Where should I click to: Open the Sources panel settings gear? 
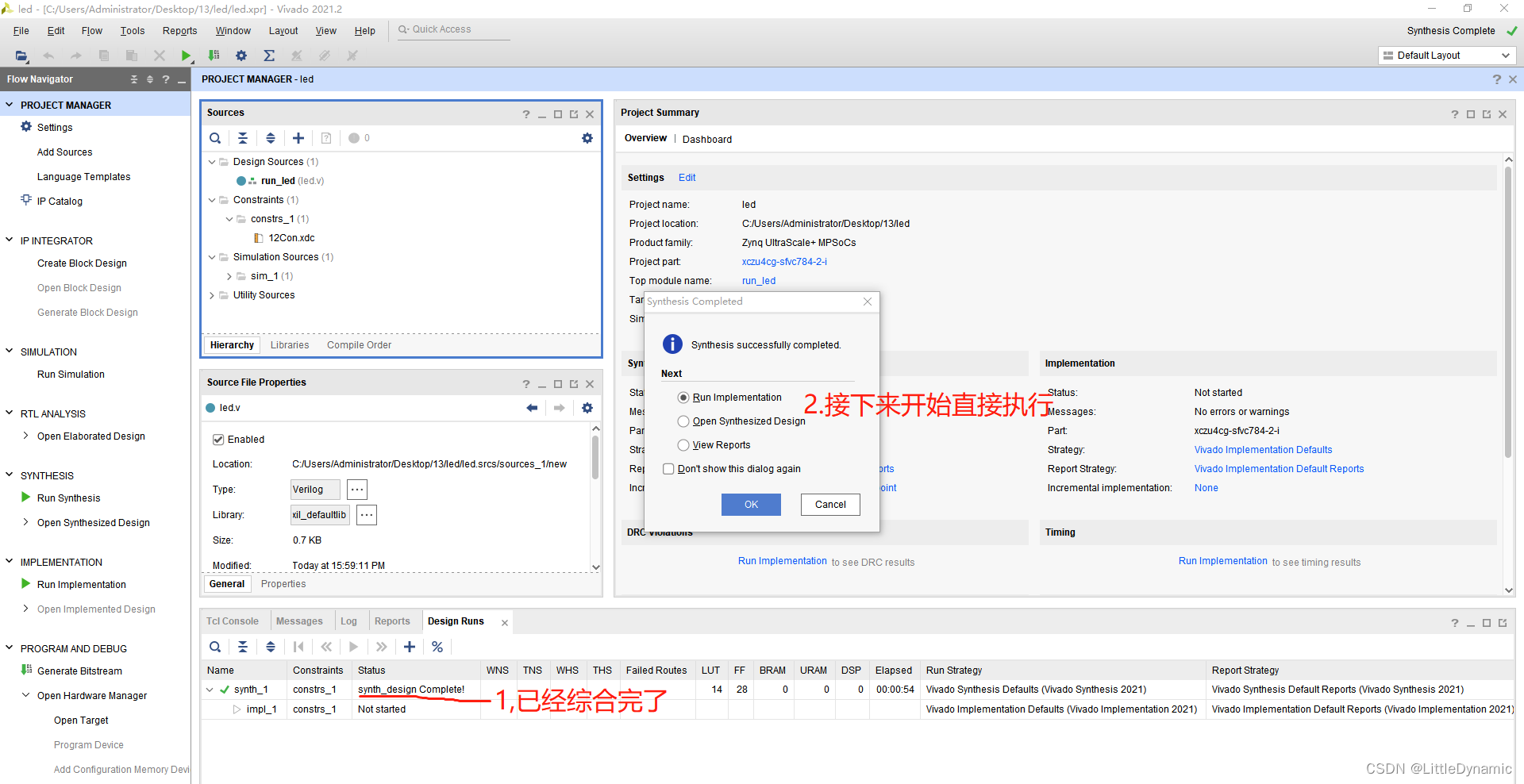tap(587, 138)
